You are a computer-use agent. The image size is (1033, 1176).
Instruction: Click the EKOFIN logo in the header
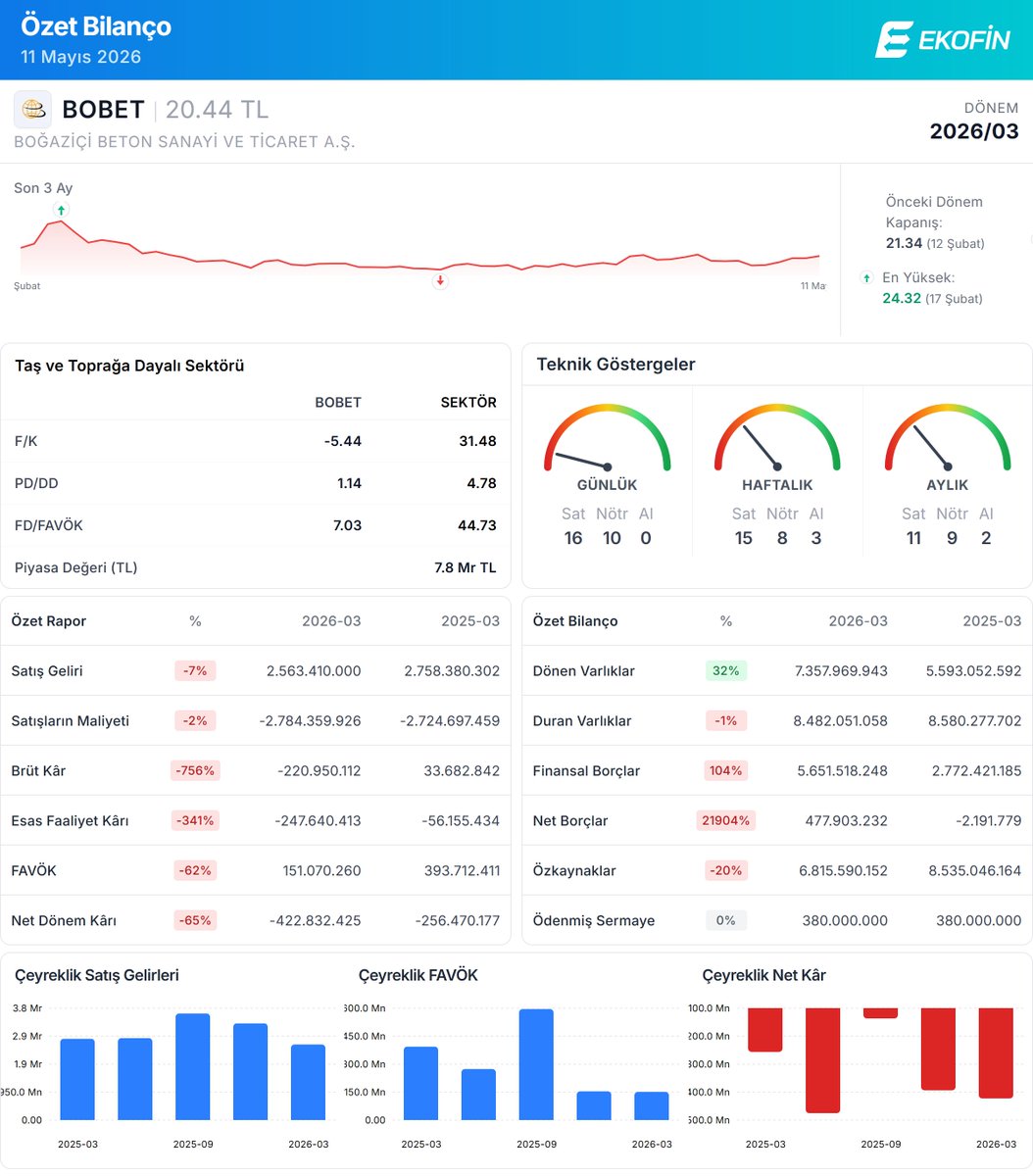point(942,39)
